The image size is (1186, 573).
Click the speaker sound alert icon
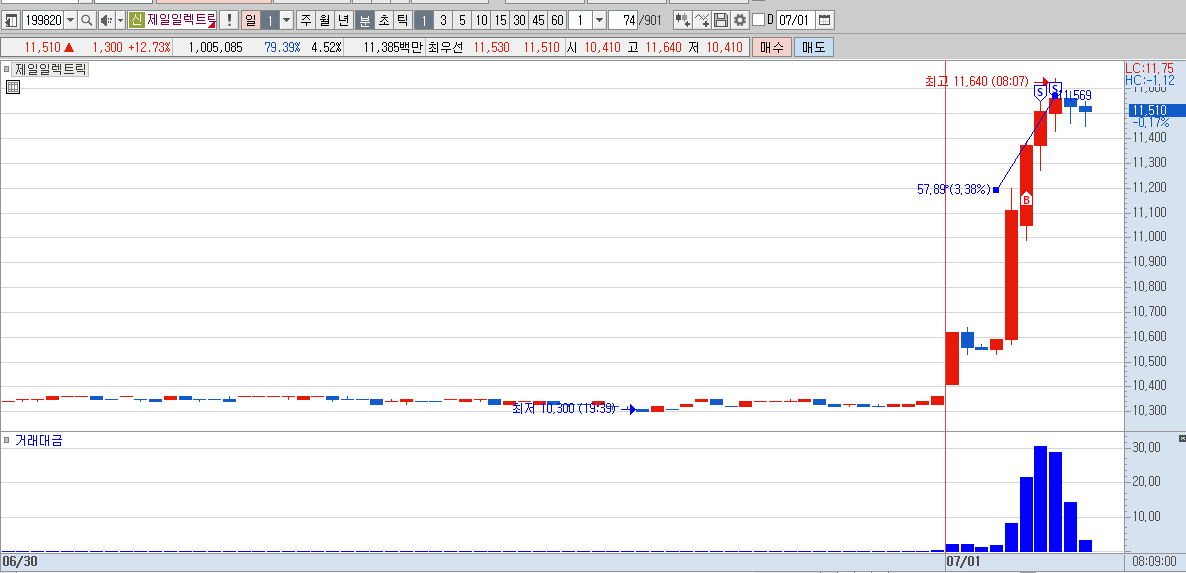(x=107, y=20)
